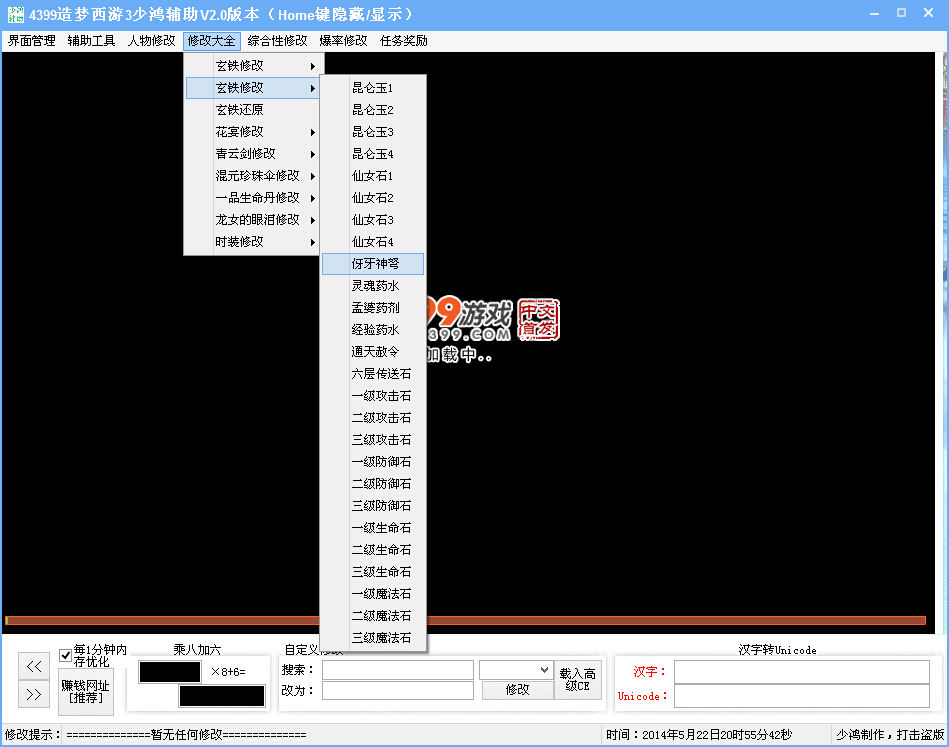The width and height of the screenshot is (949, 747).
Task: Choose 仙女石4 from submenu
Action: [x=373, y=242]
